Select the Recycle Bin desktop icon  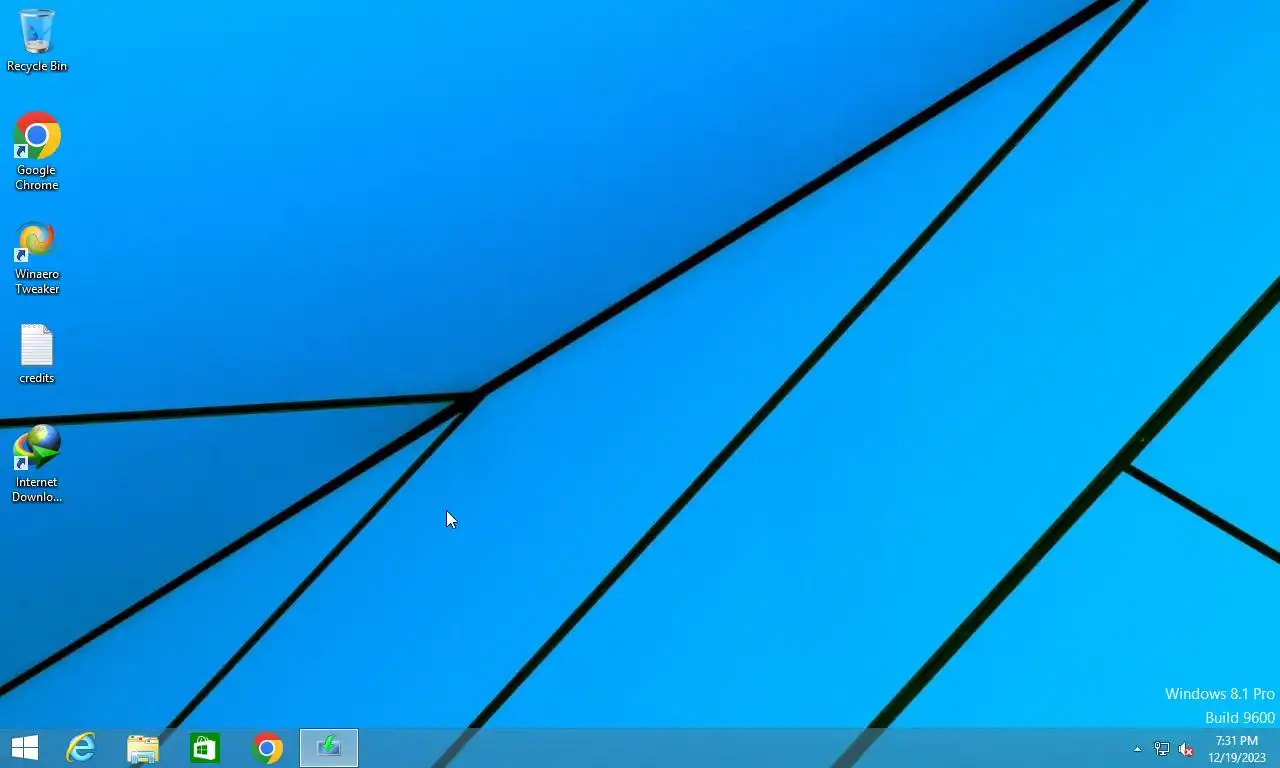pyautogui.click(x=37, y=40)
